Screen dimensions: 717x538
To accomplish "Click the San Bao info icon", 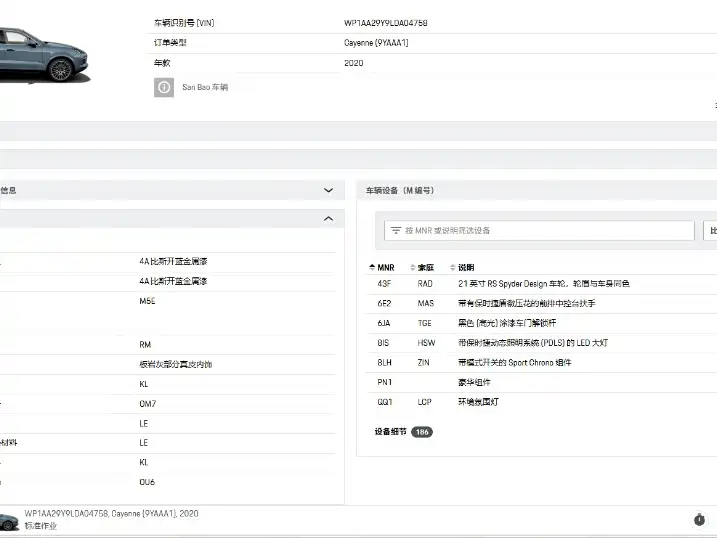I will (x=164, y=87).
